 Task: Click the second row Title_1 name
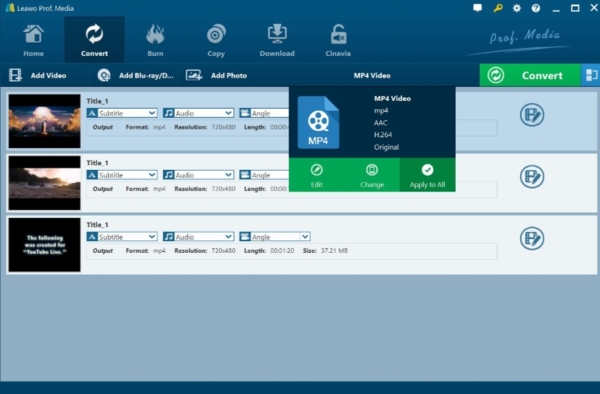pos(97,163)
